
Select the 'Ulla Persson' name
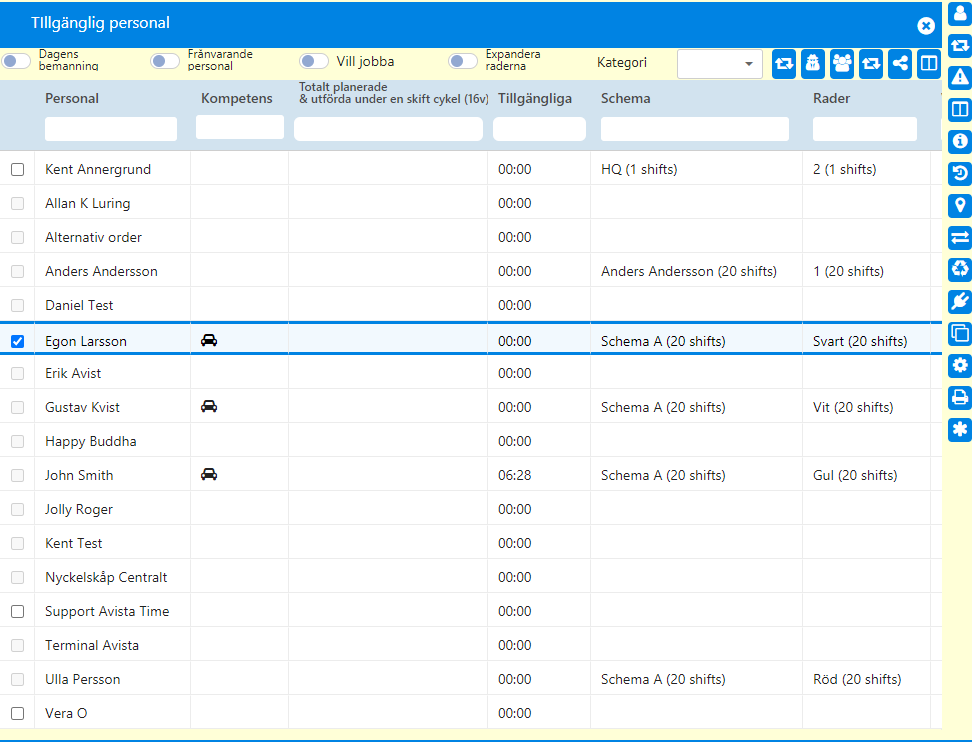(x=82, y=679)
